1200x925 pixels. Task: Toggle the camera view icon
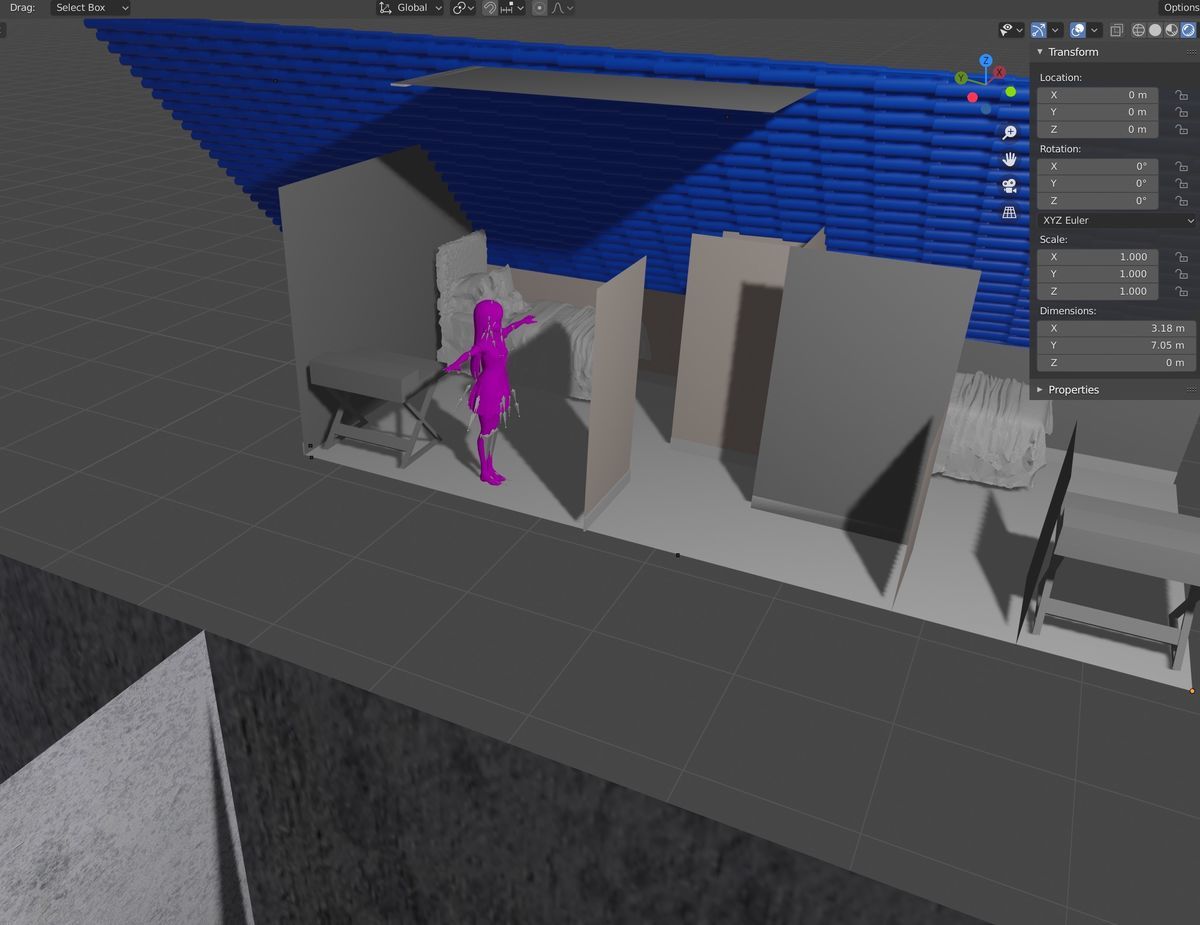click(x=1009, y=185)
